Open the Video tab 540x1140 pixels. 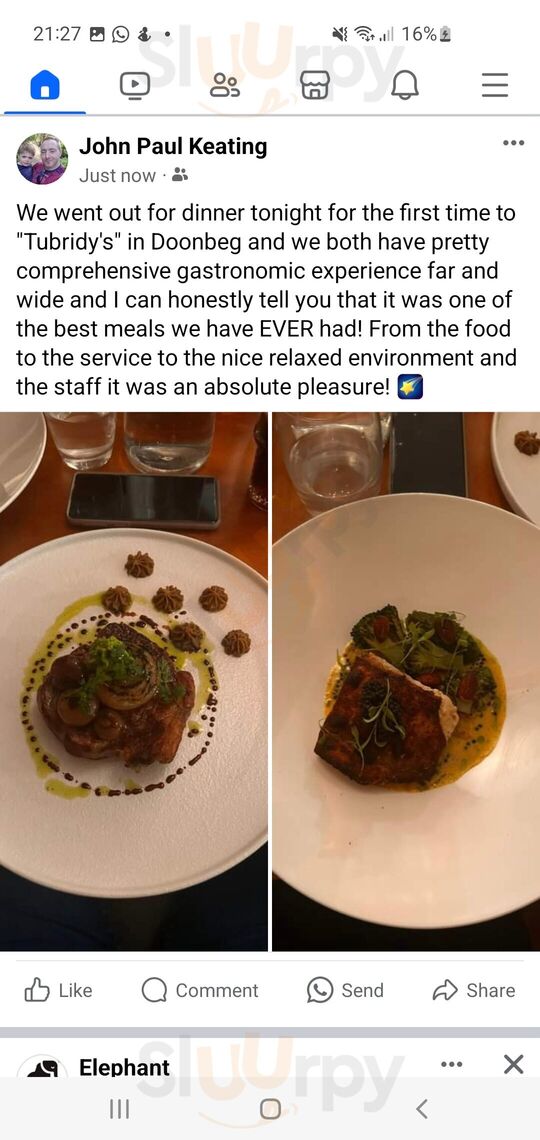135,86
